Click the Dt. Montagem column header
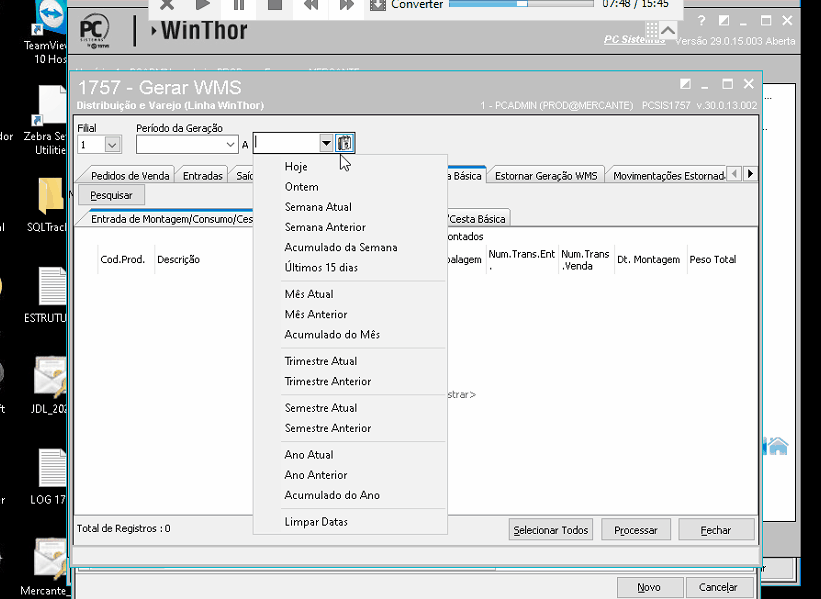This screenshot has width=821, height=599. coord(648,259)
